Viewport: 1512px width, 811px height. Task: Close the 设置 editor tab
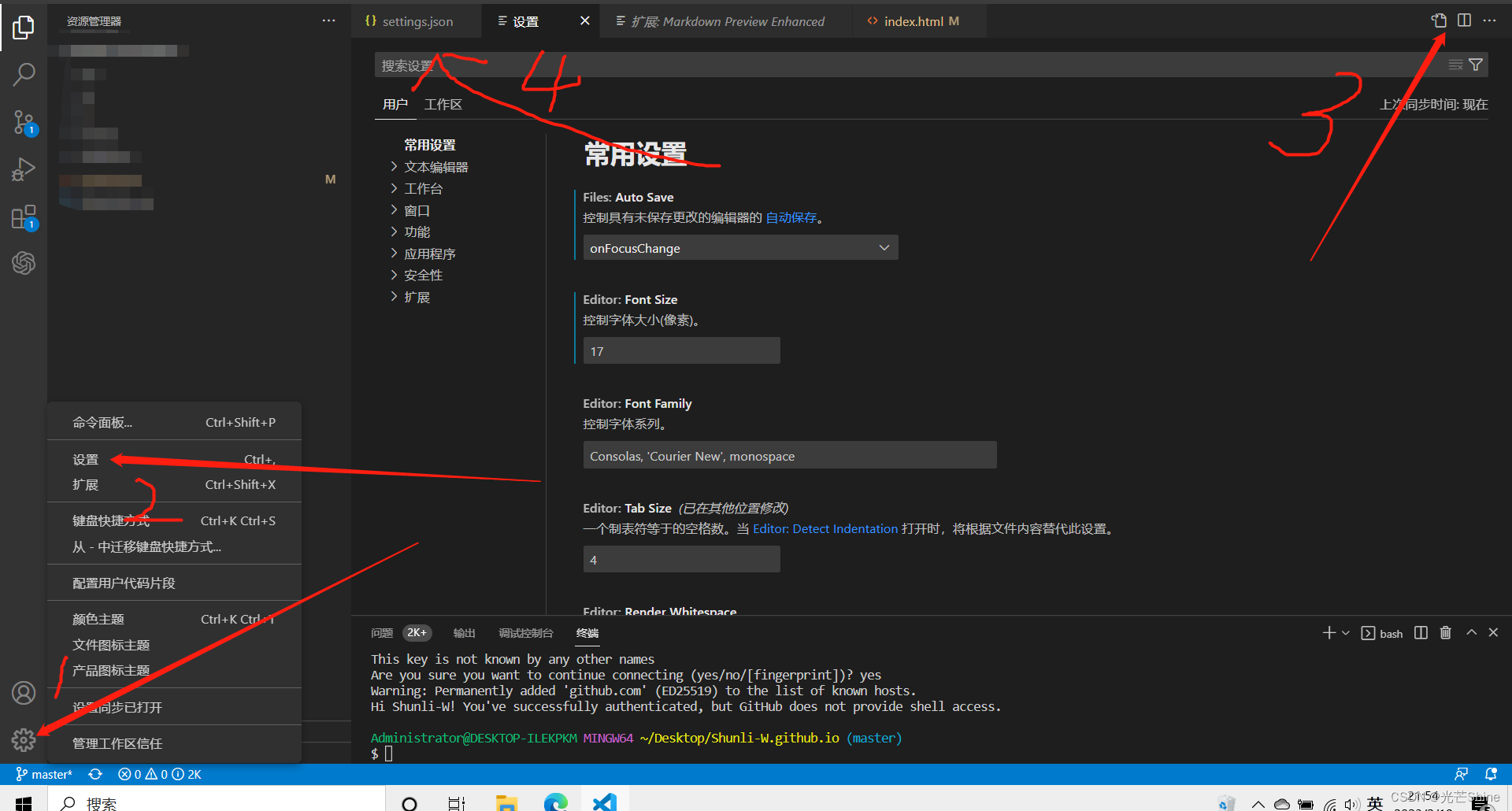[x=585, y=20]
